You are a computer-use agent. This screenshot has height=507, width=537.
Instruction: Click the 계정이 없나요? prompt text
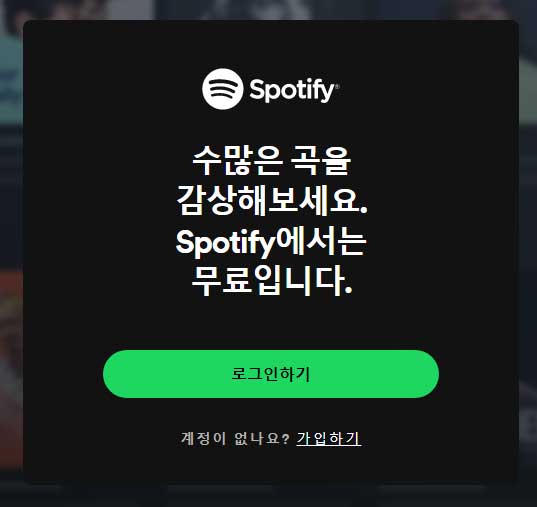coord(235,438)
